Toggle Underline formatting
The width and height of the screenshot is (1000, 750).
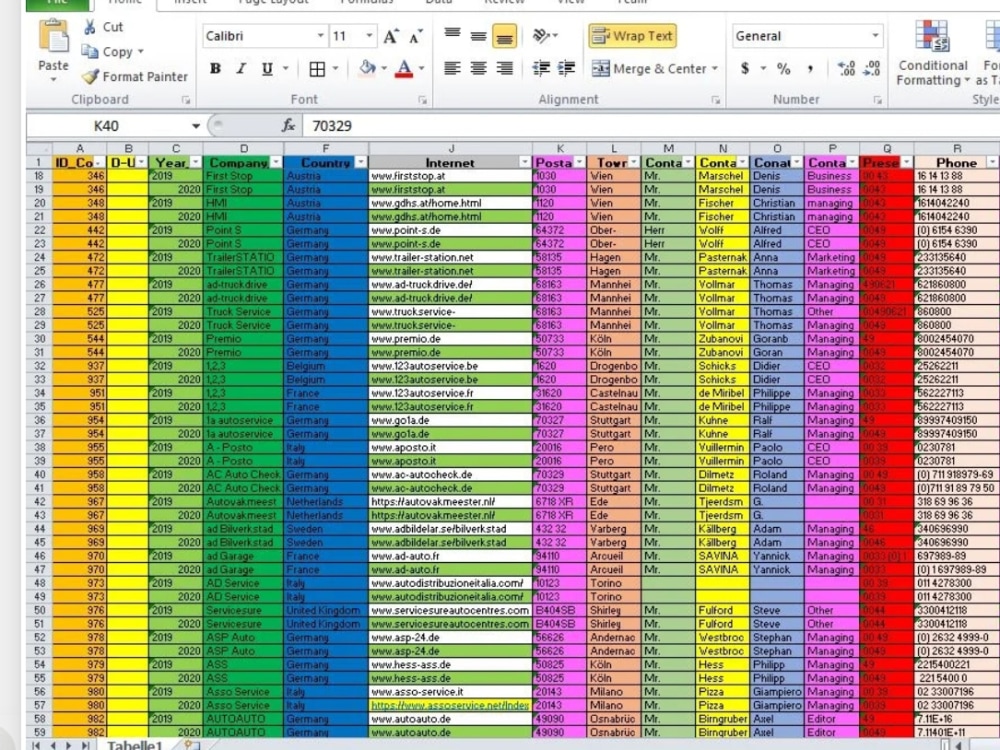pyautogui.click(x=267, y=69)
